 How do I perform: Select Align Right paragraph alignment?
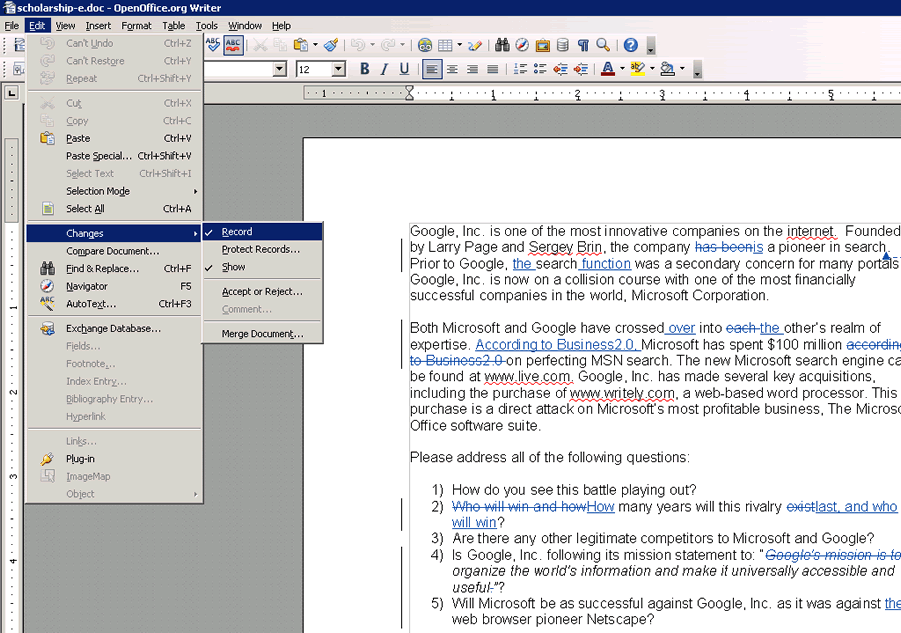[x=472, y=70]
